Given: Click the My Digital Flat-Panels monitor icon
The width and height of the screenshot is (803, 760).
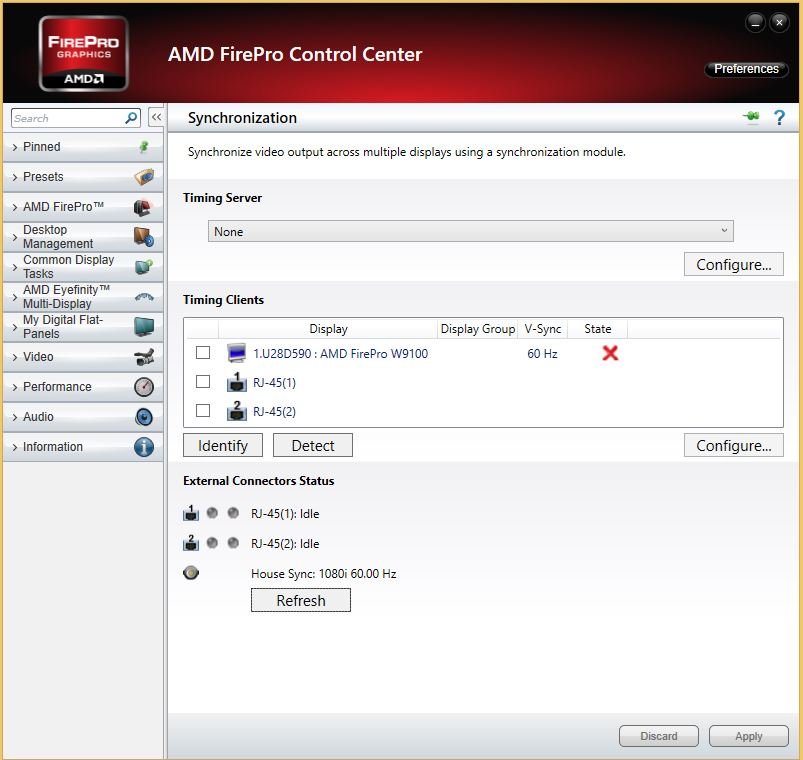Looking at the screenshot, I should (144, 327).
